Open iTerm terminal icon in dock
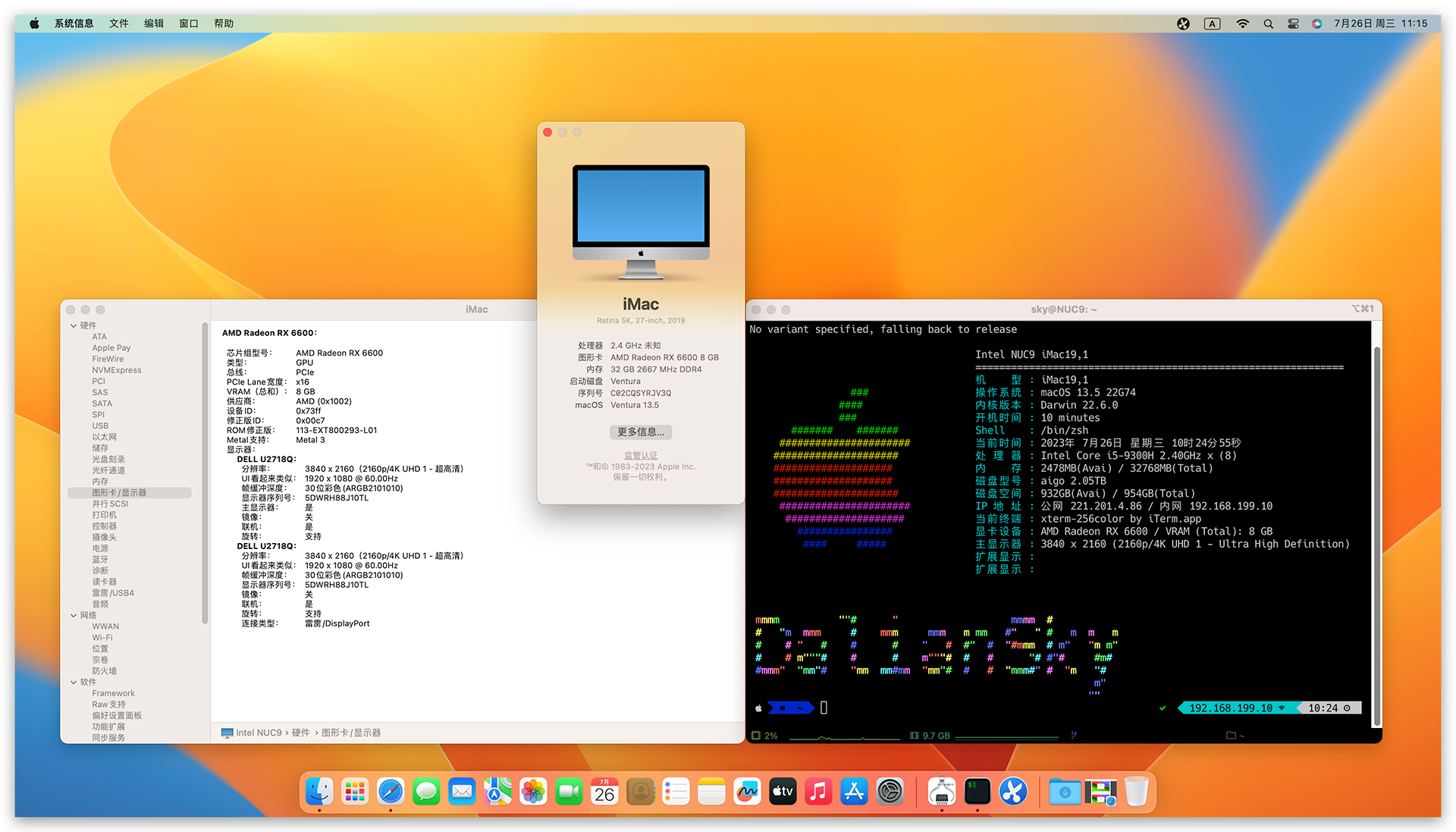Image resolution: width=1456 pixels, height=832 pixels. pyautogui.click(x=977, y=793)
